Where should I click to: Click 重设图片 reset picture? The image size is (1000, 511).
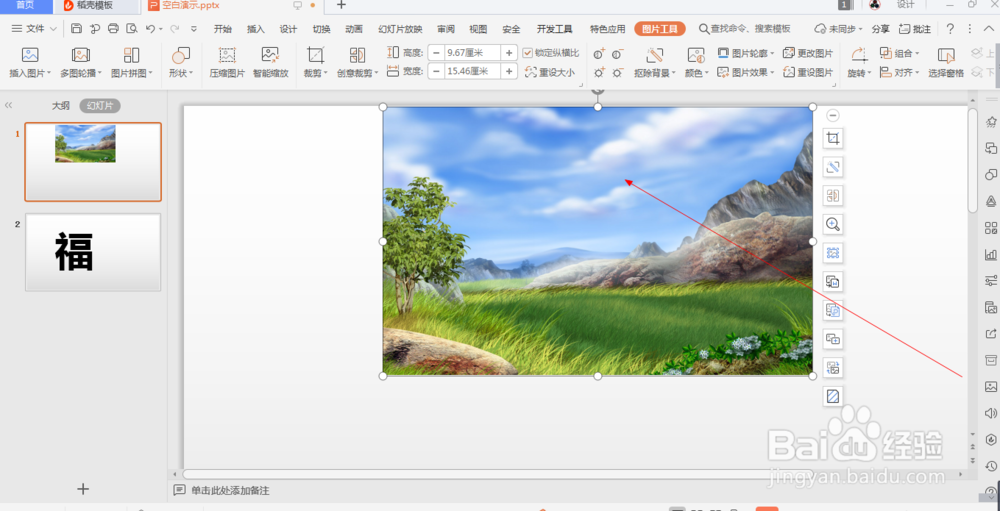(808, 72)
